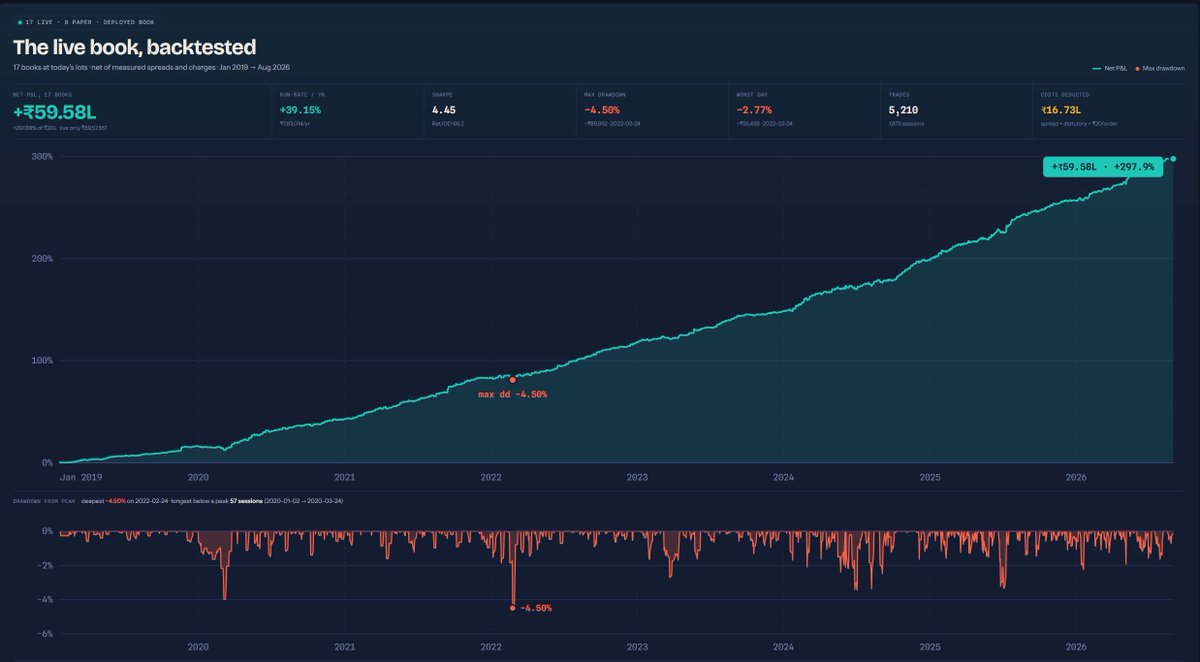Click '2026' on the equity chart axis

tap(1076, 477)
